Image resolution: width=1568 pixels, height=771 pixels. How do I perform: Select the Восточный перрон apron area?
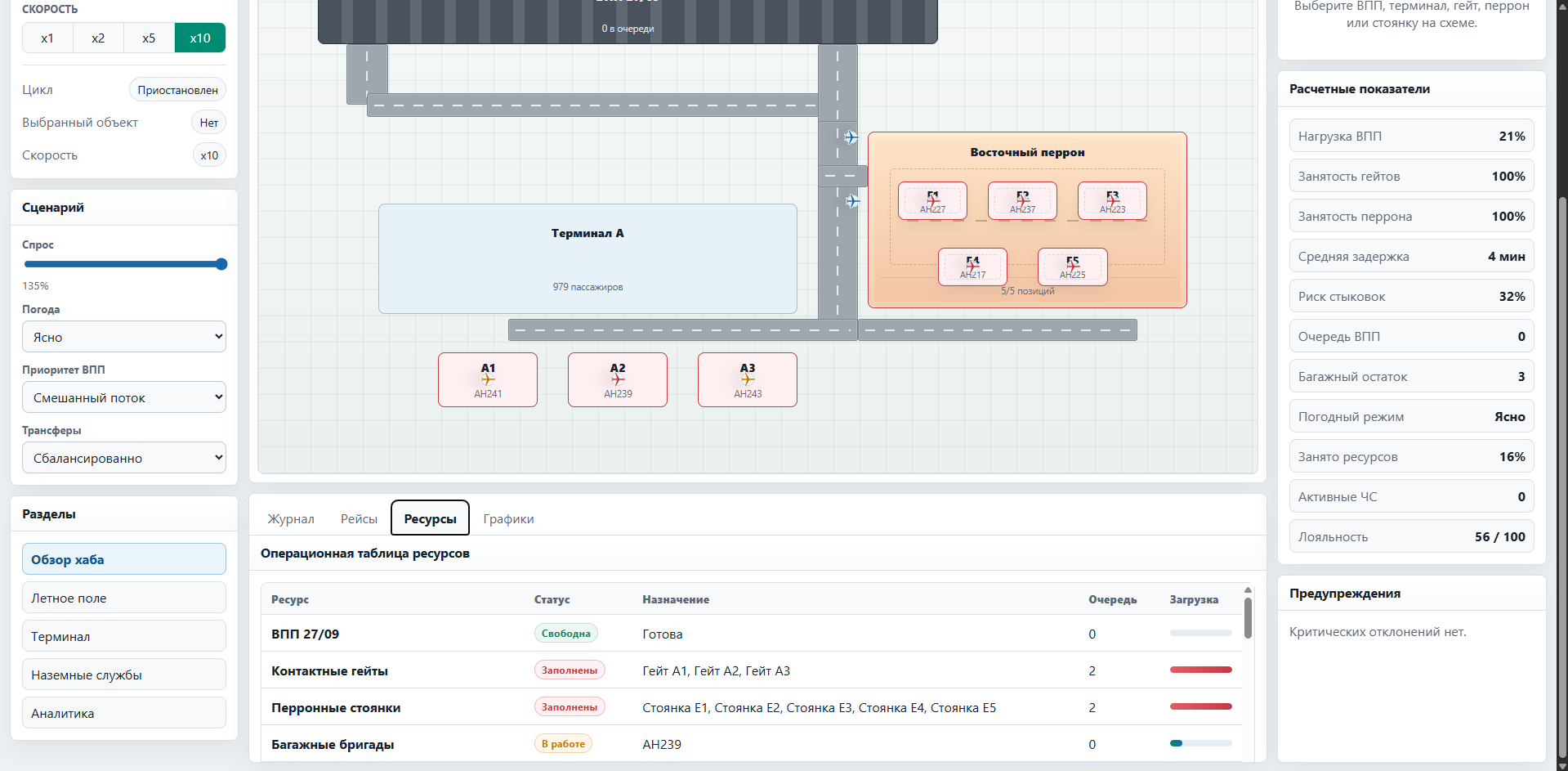(x=1027, y=220)
